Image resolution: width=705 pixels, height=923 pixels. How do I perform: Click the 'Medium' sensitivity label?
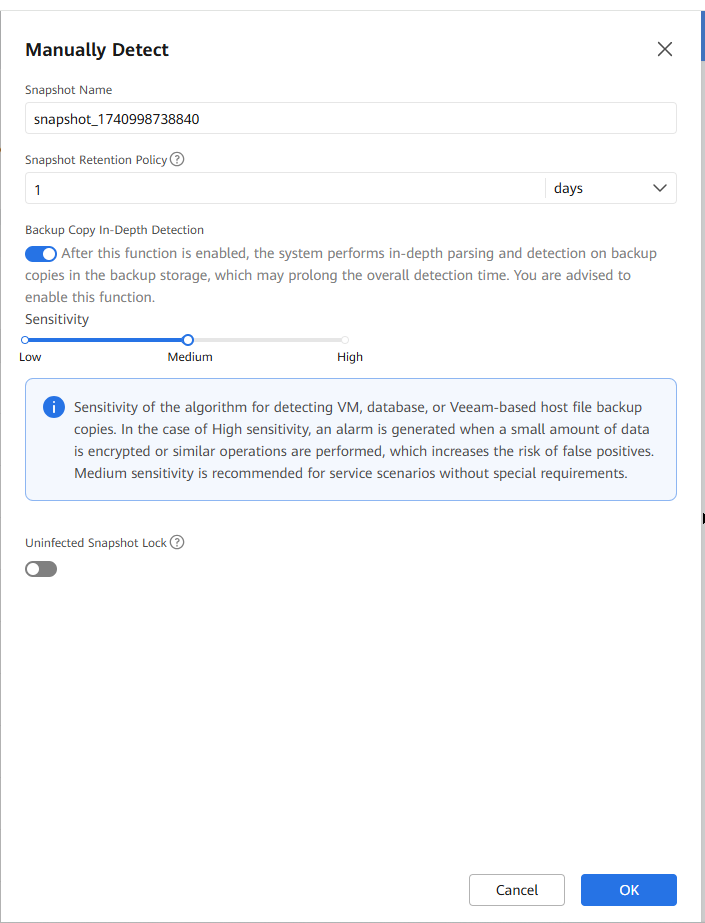(190, 357)
